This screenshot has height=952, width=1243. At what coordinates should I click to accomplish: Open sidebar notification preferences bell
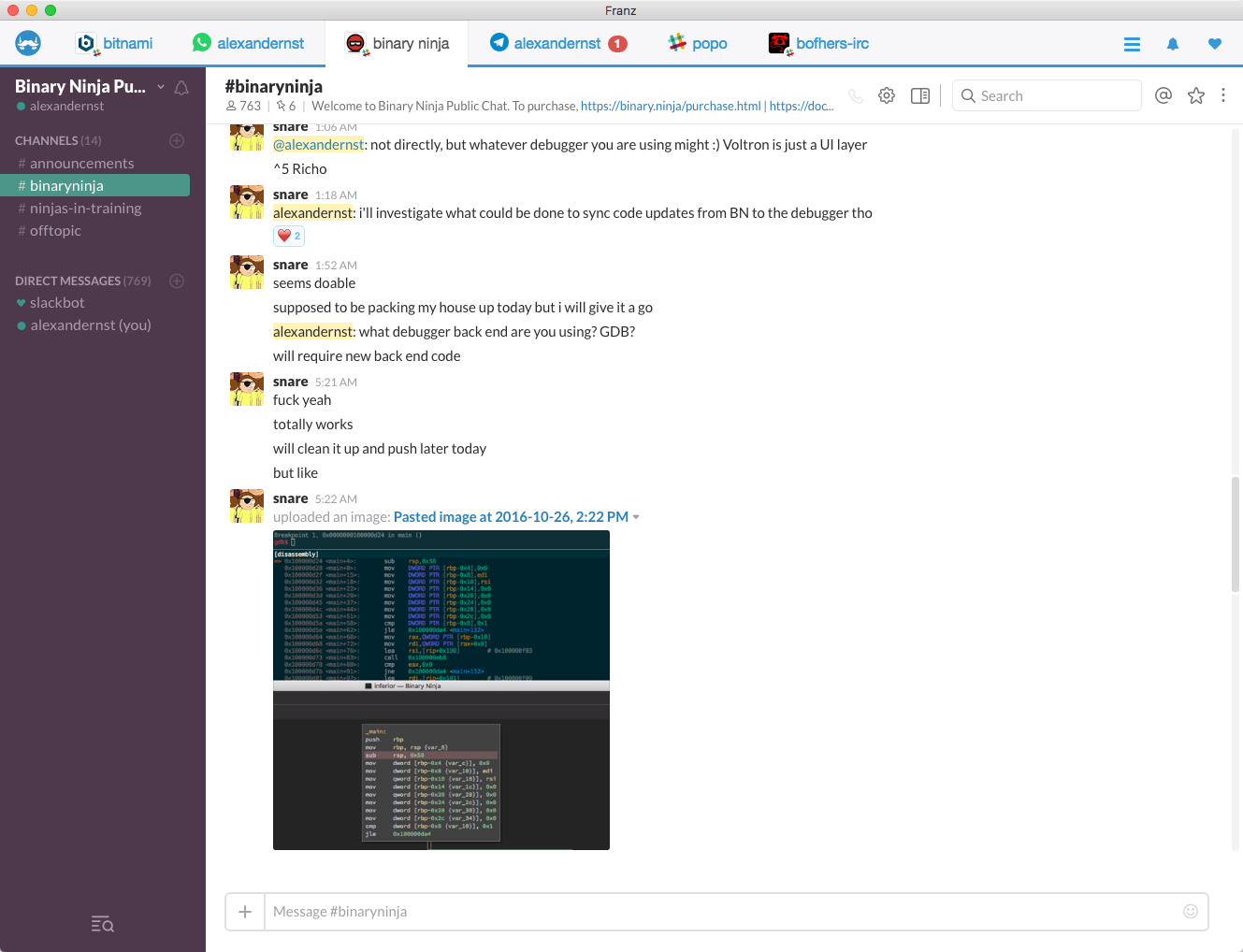coord(181,88)
